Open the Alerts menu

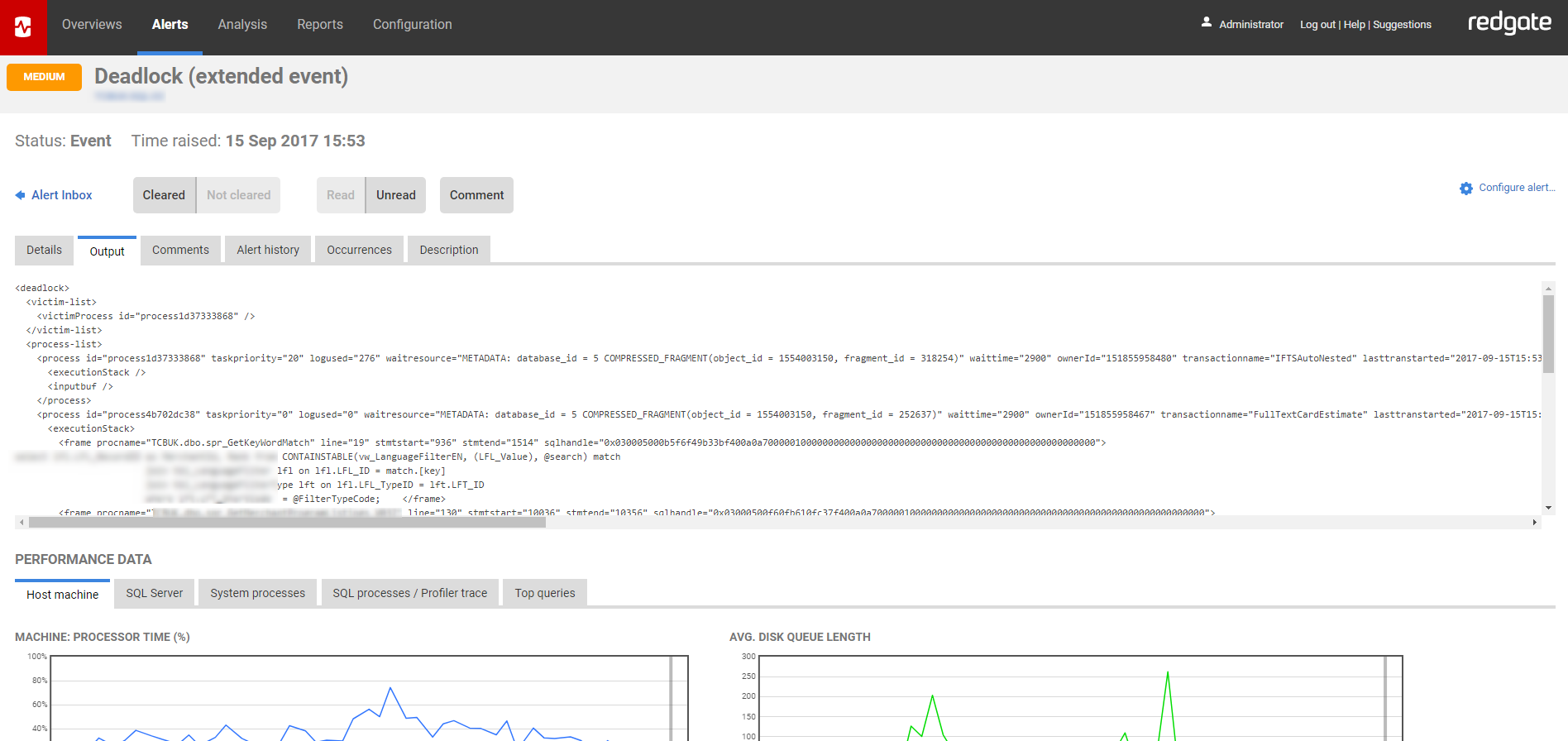pyautogui.click(x=170, y=25)
